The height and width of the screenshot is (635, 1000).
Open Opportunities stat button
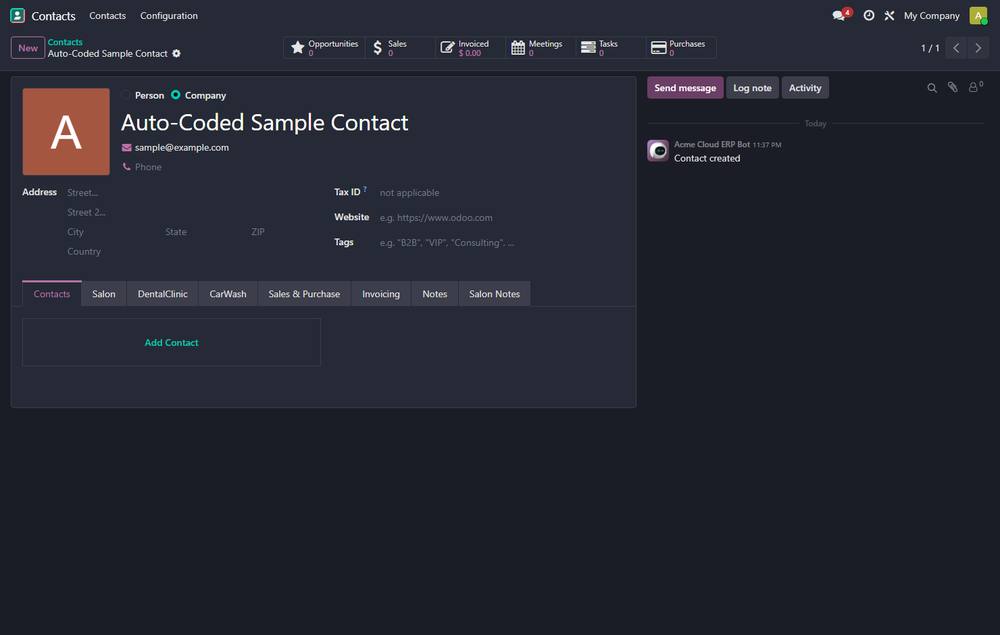324,48
